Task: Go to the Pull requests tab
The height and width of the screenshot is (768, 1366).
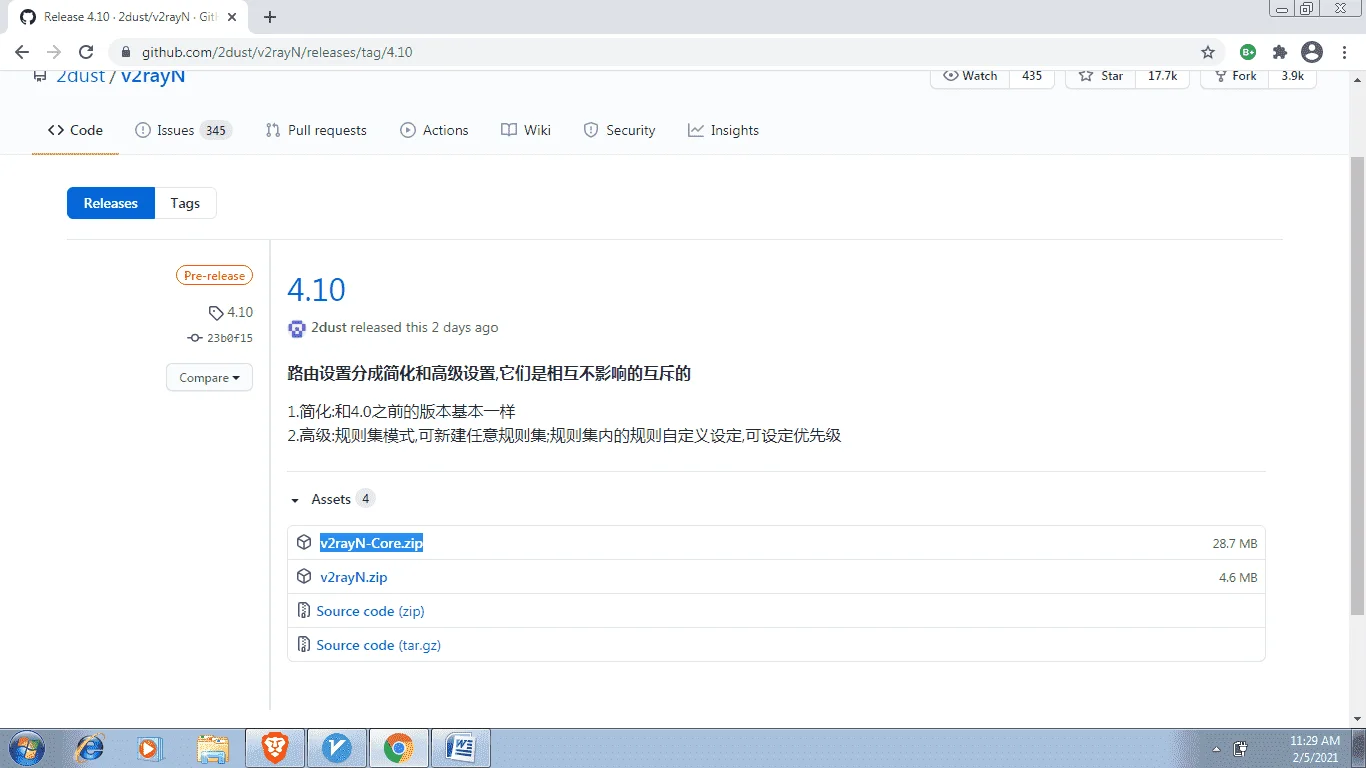Action: tap(316, 130)
